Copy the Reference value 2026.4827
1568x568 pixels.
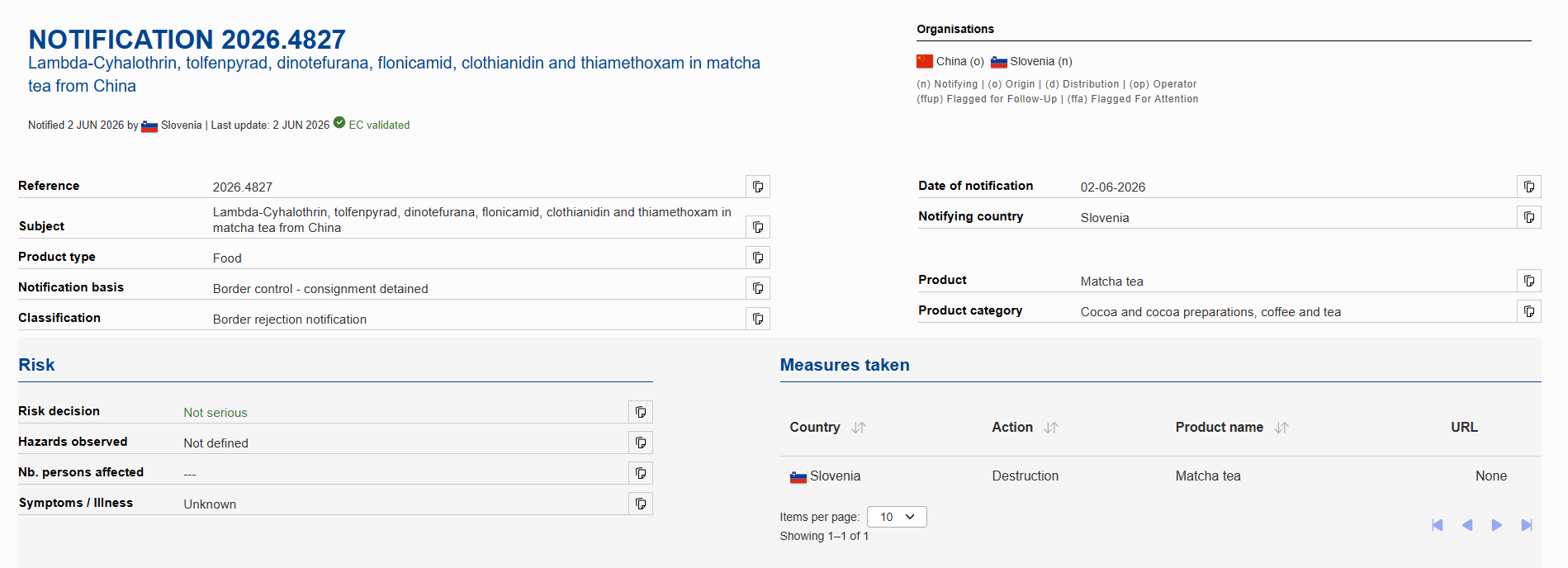point(758,187)
